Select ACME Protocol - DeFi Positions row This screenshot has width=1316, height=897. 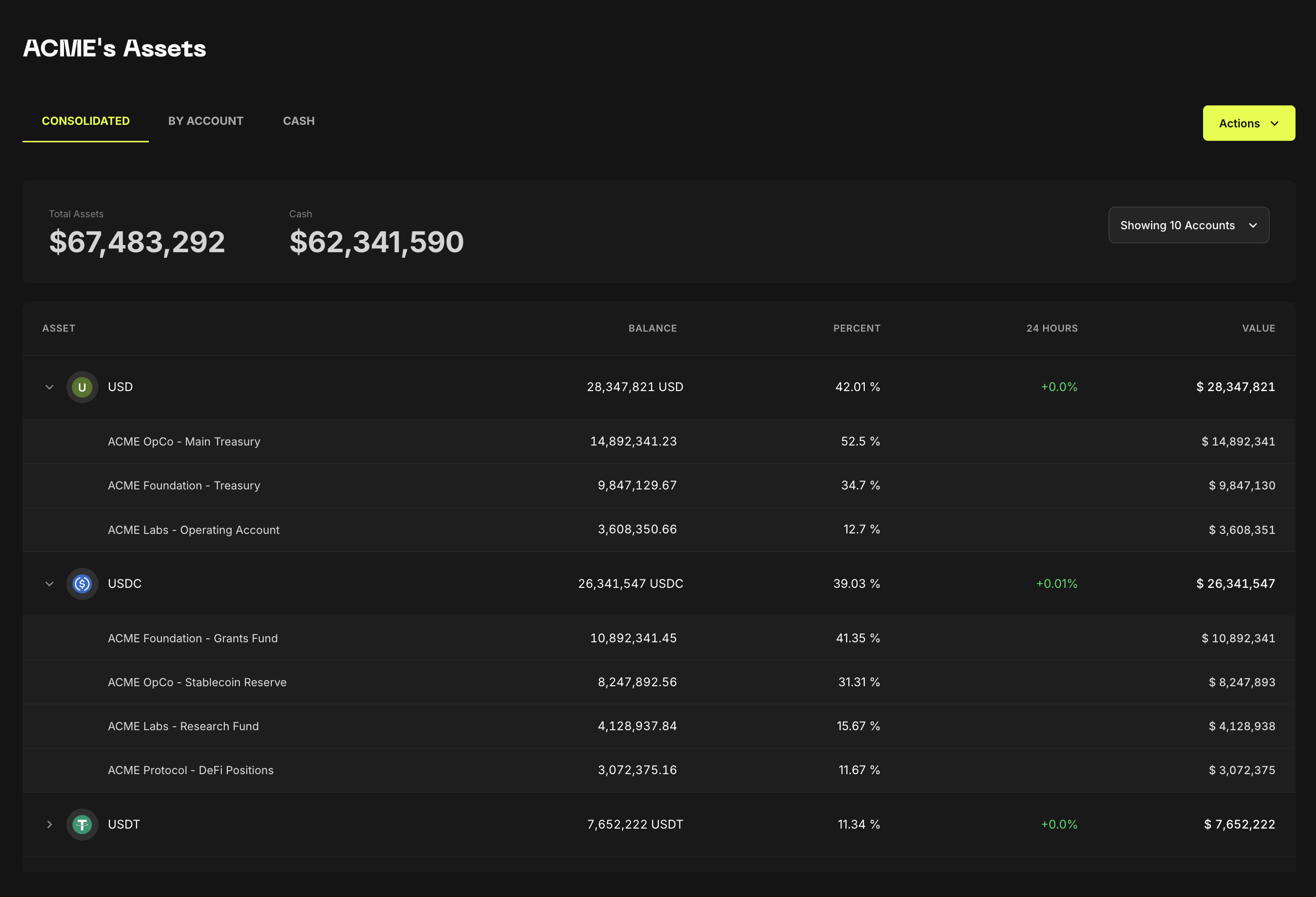click(x=658, y=770)
